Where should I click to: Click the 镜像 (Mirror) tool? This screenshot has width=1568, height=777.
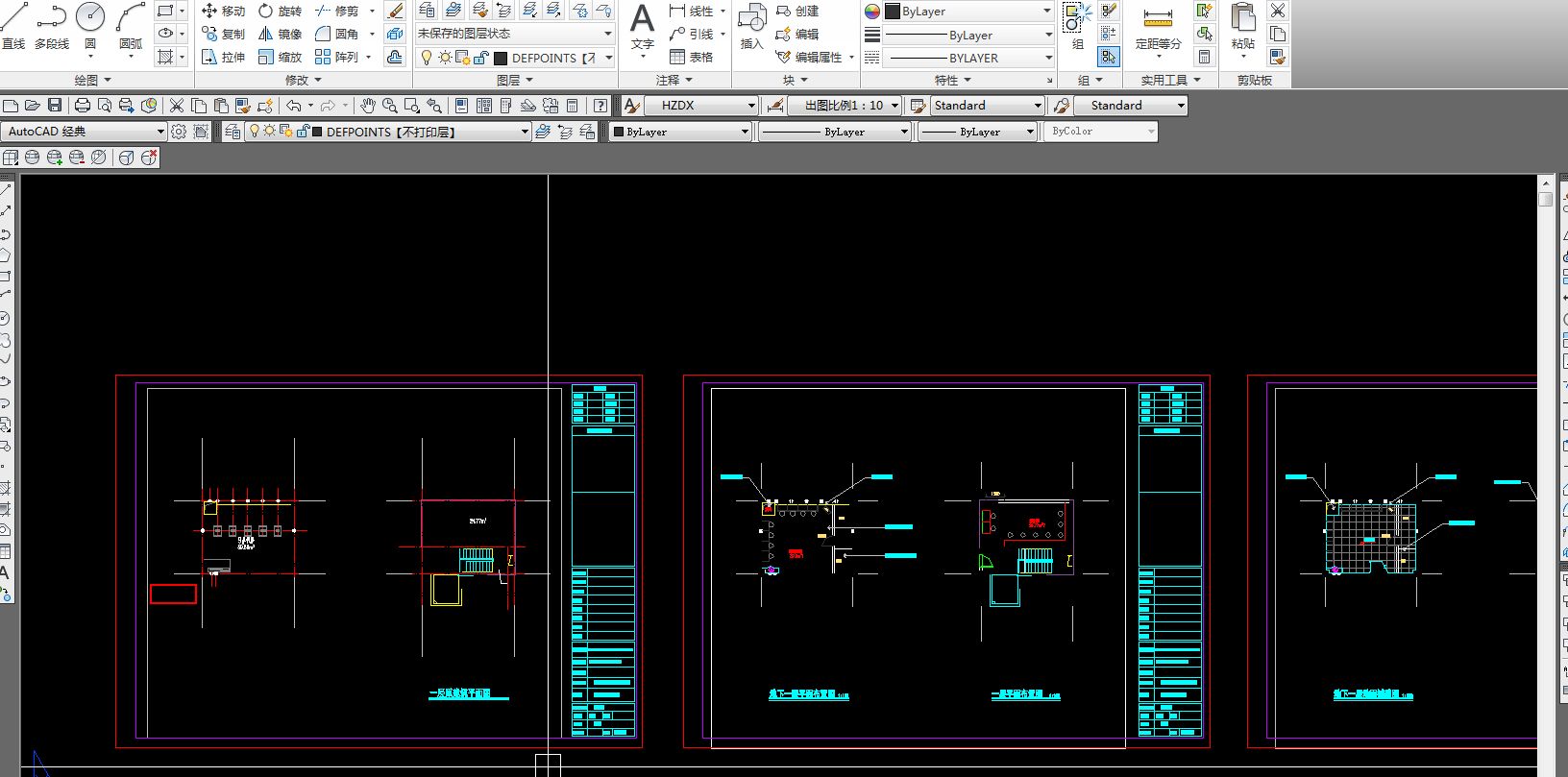280,34
